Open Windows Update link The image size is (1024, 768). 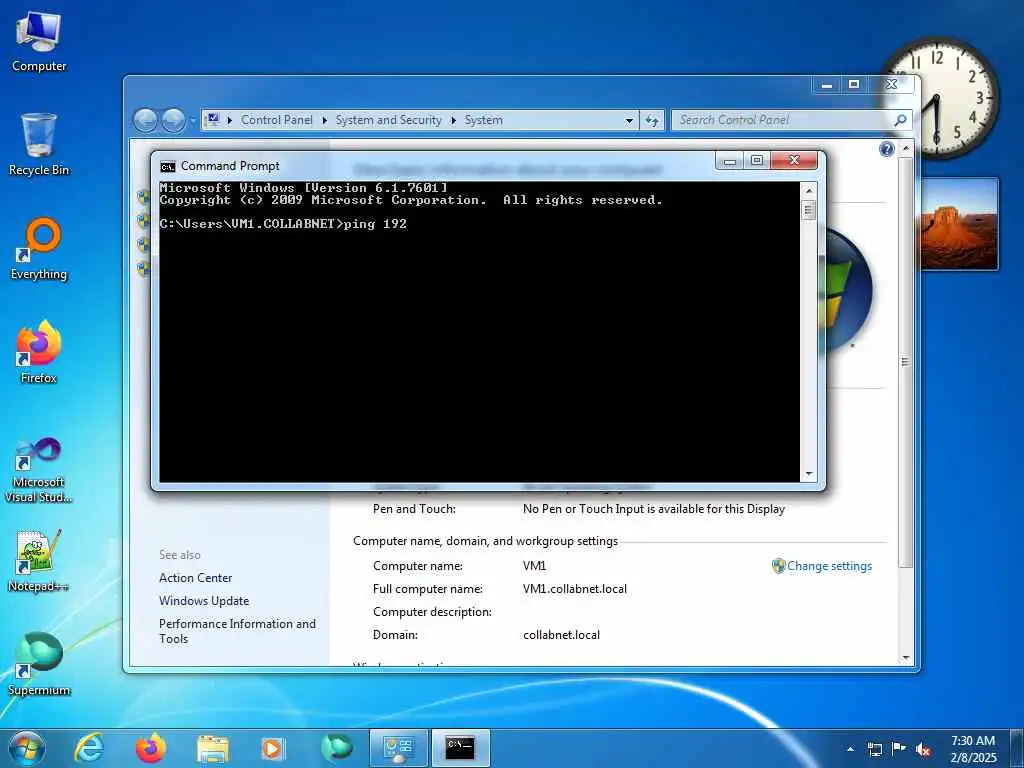[204, 601]
